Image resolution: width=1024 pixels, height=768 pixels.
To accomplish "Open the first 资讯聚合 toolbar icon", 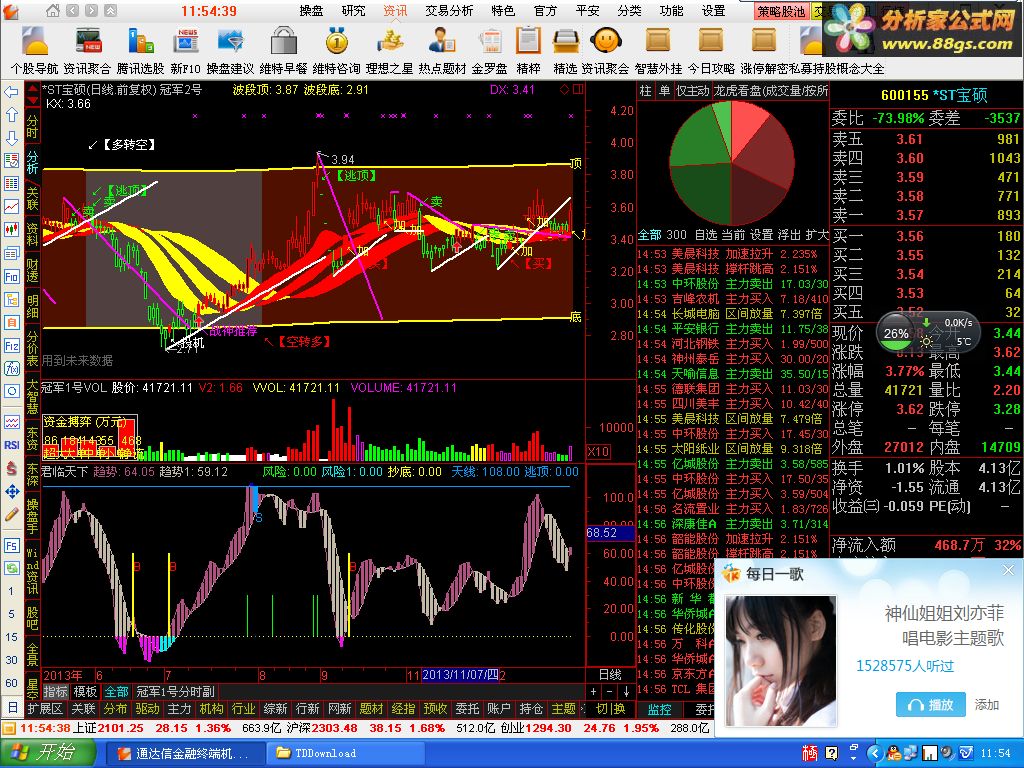I will [x=87, y=50].
